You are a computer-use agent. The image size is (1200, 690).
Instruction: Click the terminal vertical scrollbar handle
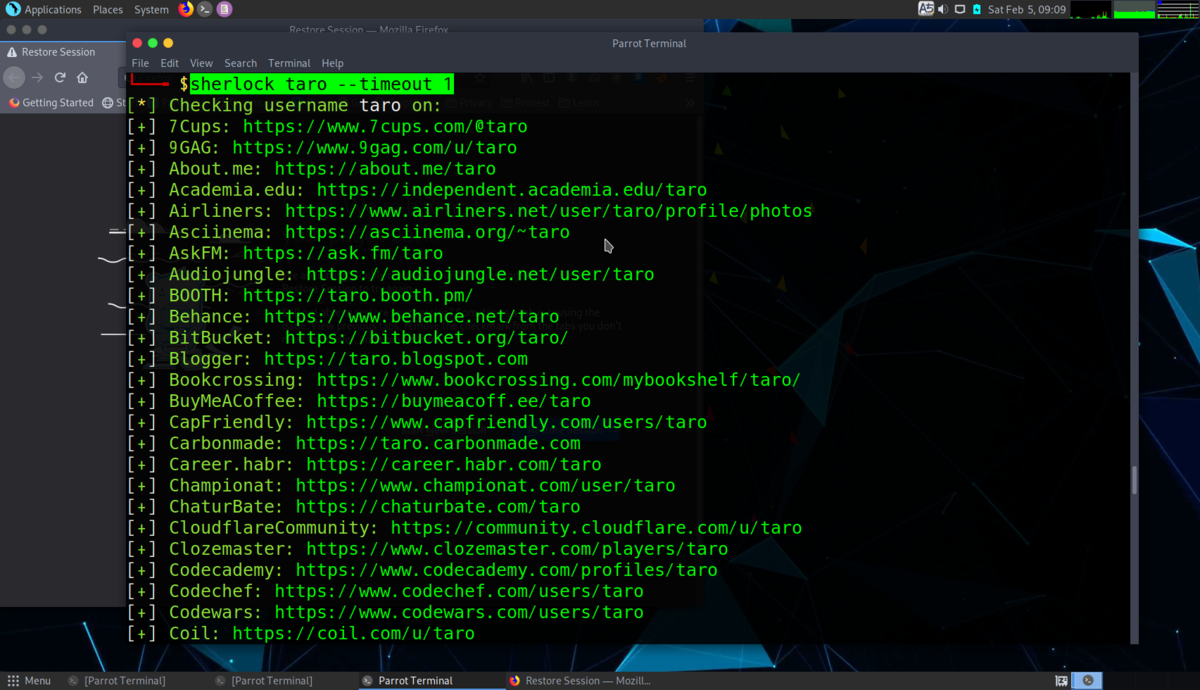(x=1134, y=480)
